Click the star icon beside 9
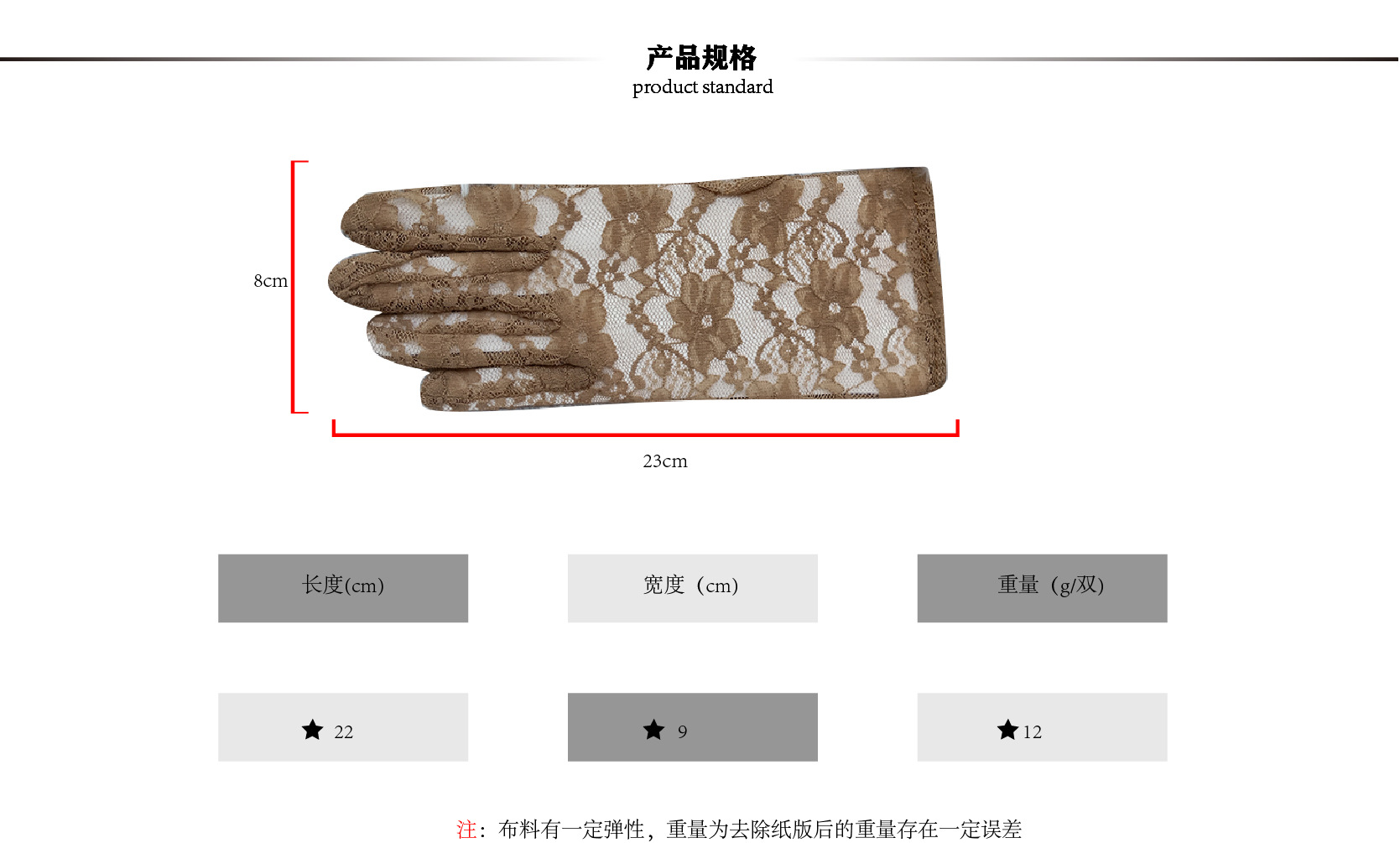The image size is (1400, 843). pyautogui.click(x=653, y=730)
